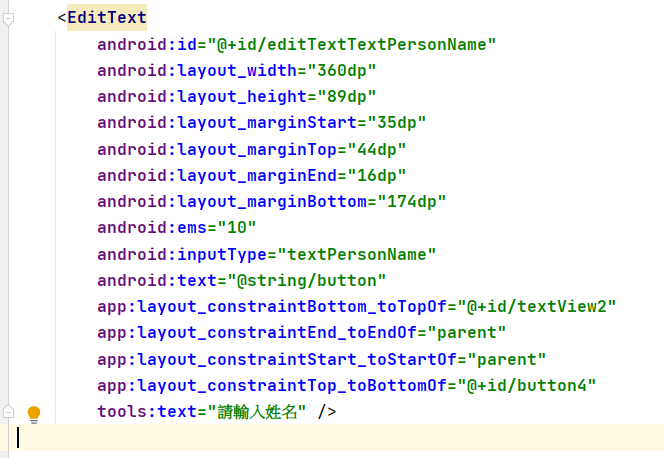
Task: Click the layout_marginEnd value "16dp"
Action: point(376,175)
